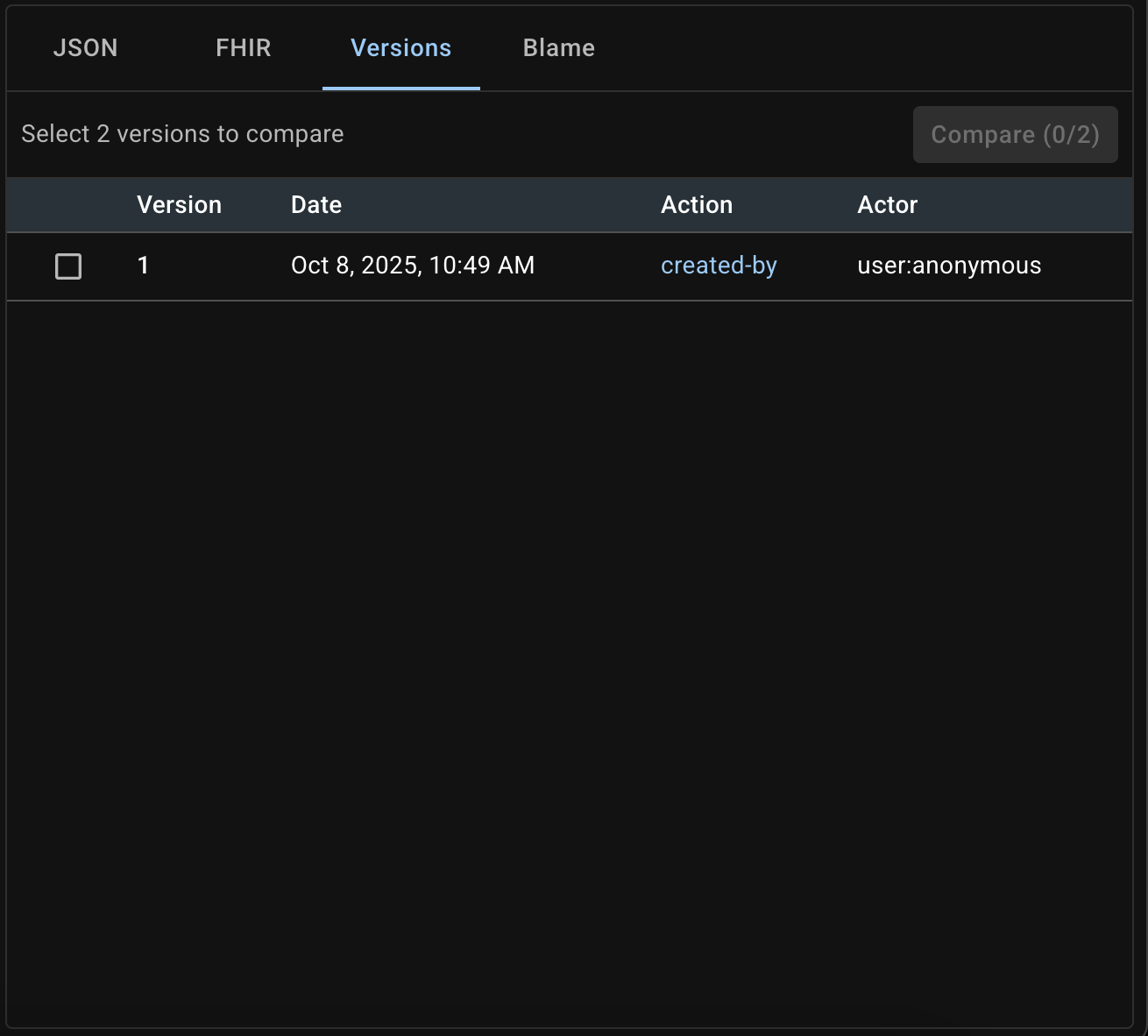Open the FHIR tab
The height and width of the screenshot is (1036, 1148).
point(243,48)
